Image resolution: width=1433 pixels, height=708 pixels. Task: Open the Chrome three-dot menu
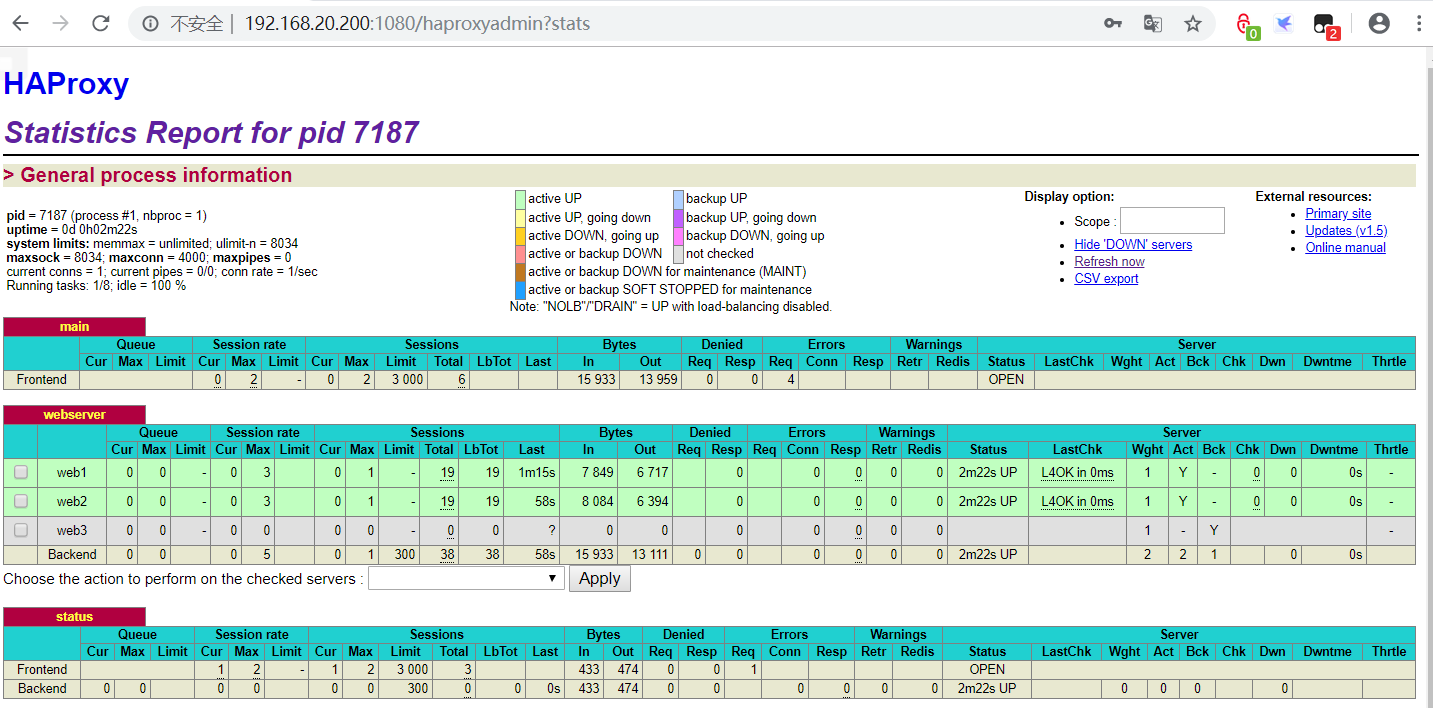1418,24
